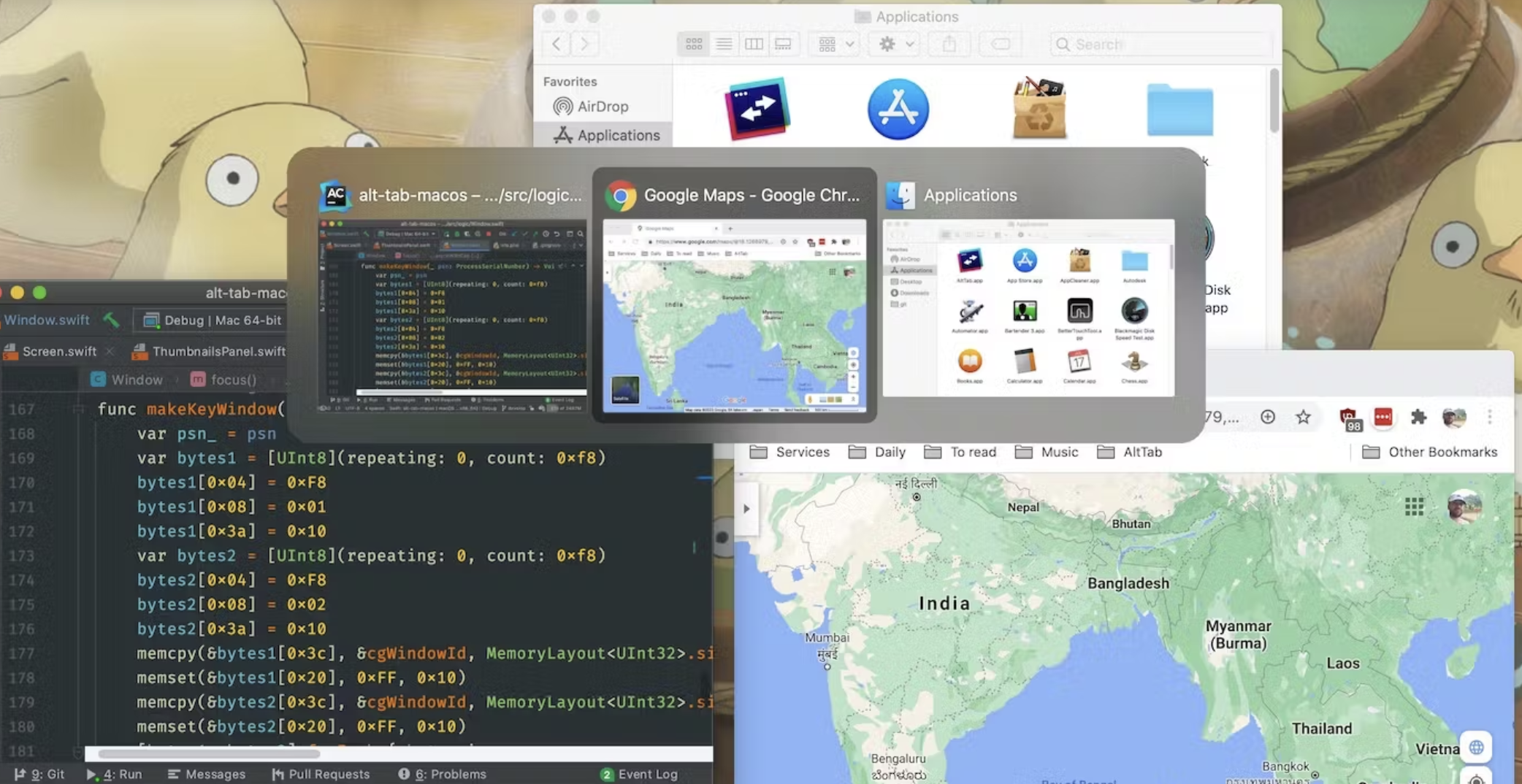The image size is (1522, 784).
Task: Open the blue folder in Finder Applications
Action: point(1180,109)
